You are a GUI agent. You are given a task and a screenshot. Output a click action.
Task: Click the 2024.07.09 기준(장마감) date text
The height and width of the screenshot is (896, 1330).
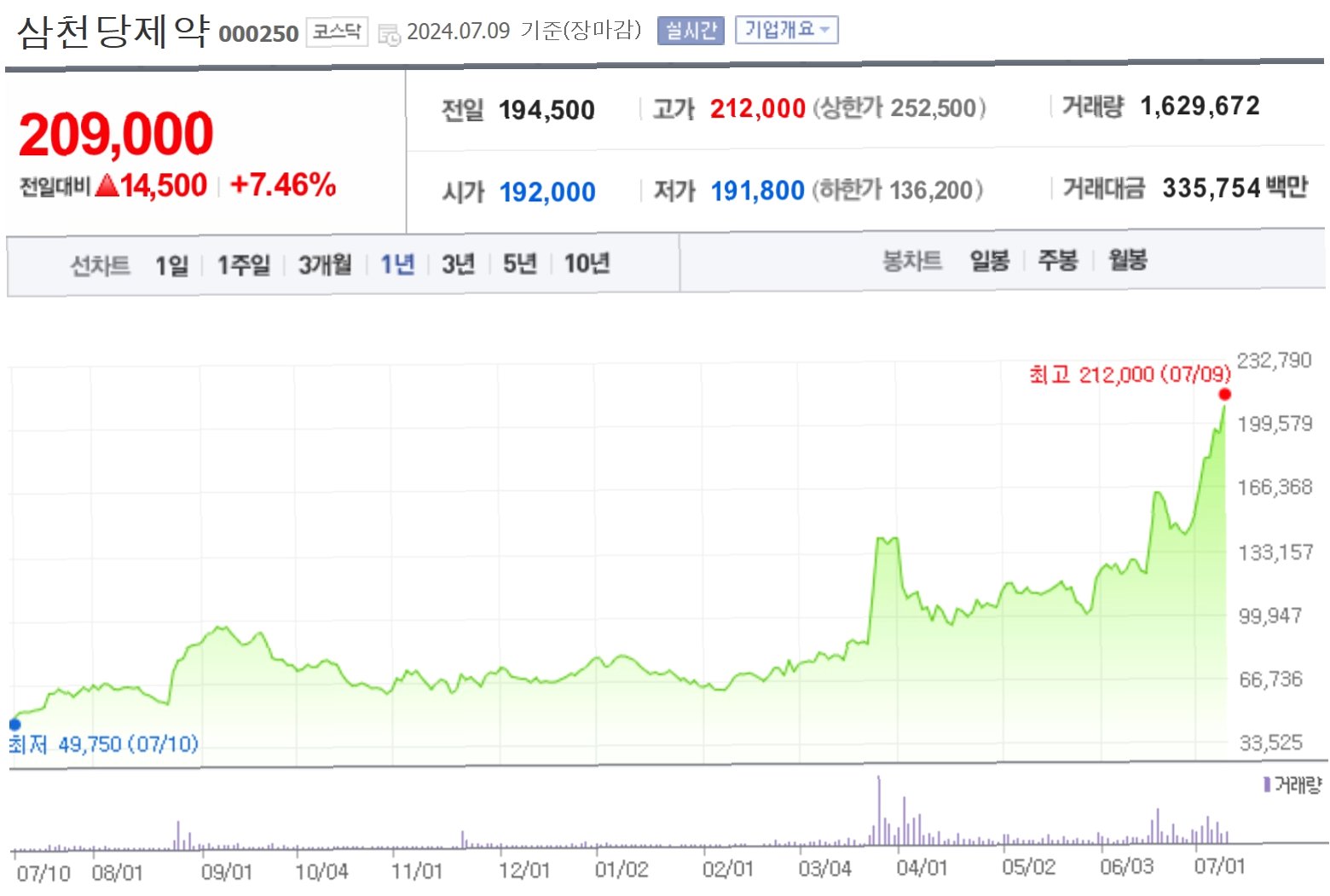point(523,31)
